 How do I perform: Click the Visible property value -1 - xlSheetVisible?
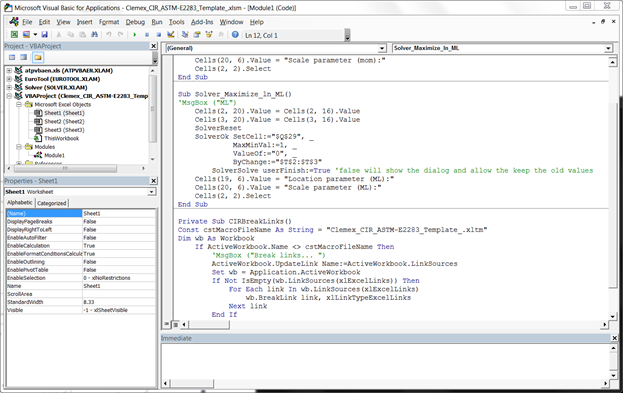119,310
